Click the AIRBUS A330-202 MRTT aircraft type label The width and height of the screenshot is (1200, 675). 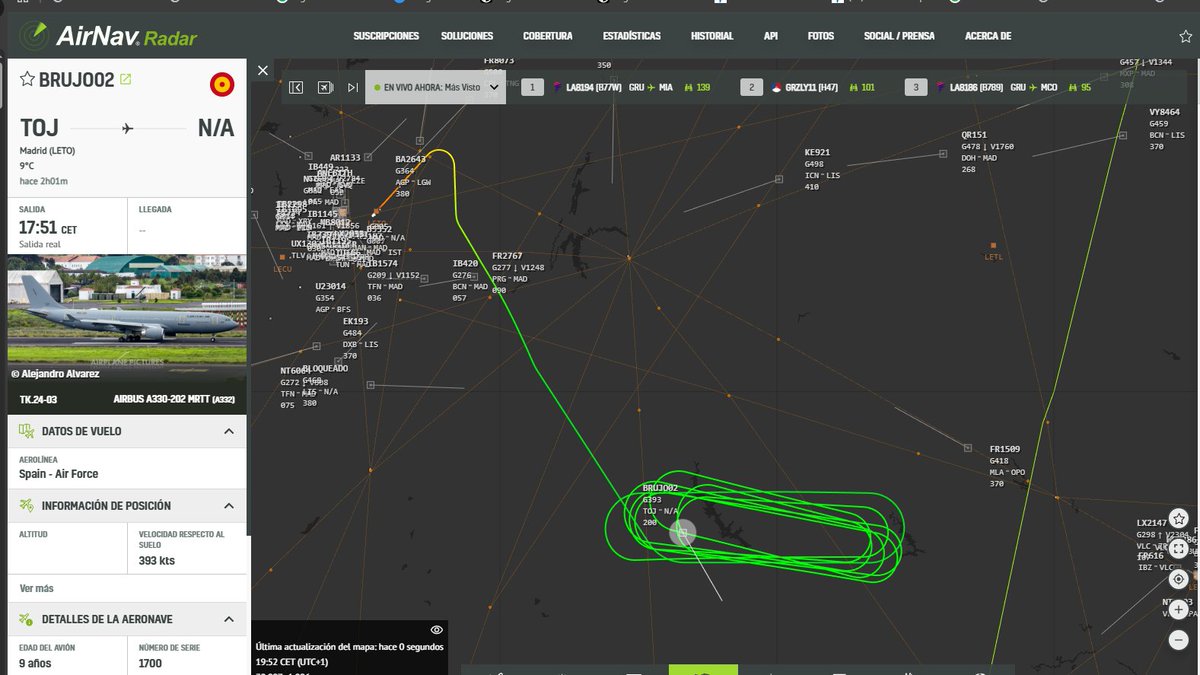coord(174,399)
